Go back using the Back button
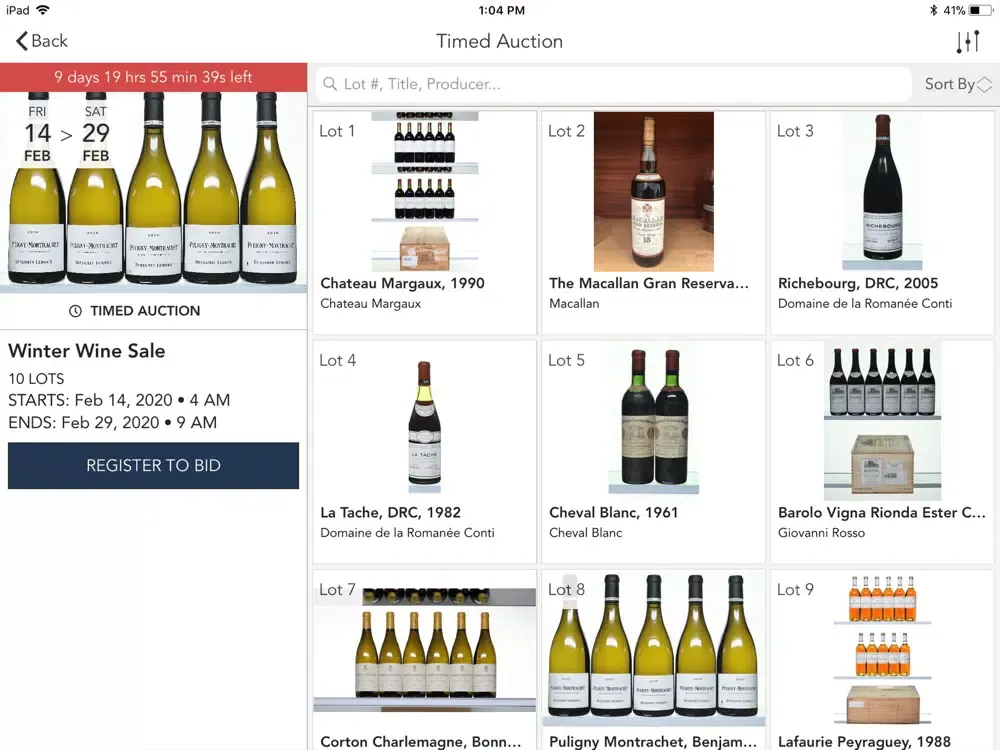Viewport: 1000px width, 750px height. pyautogui.click(x=41, y=41)
